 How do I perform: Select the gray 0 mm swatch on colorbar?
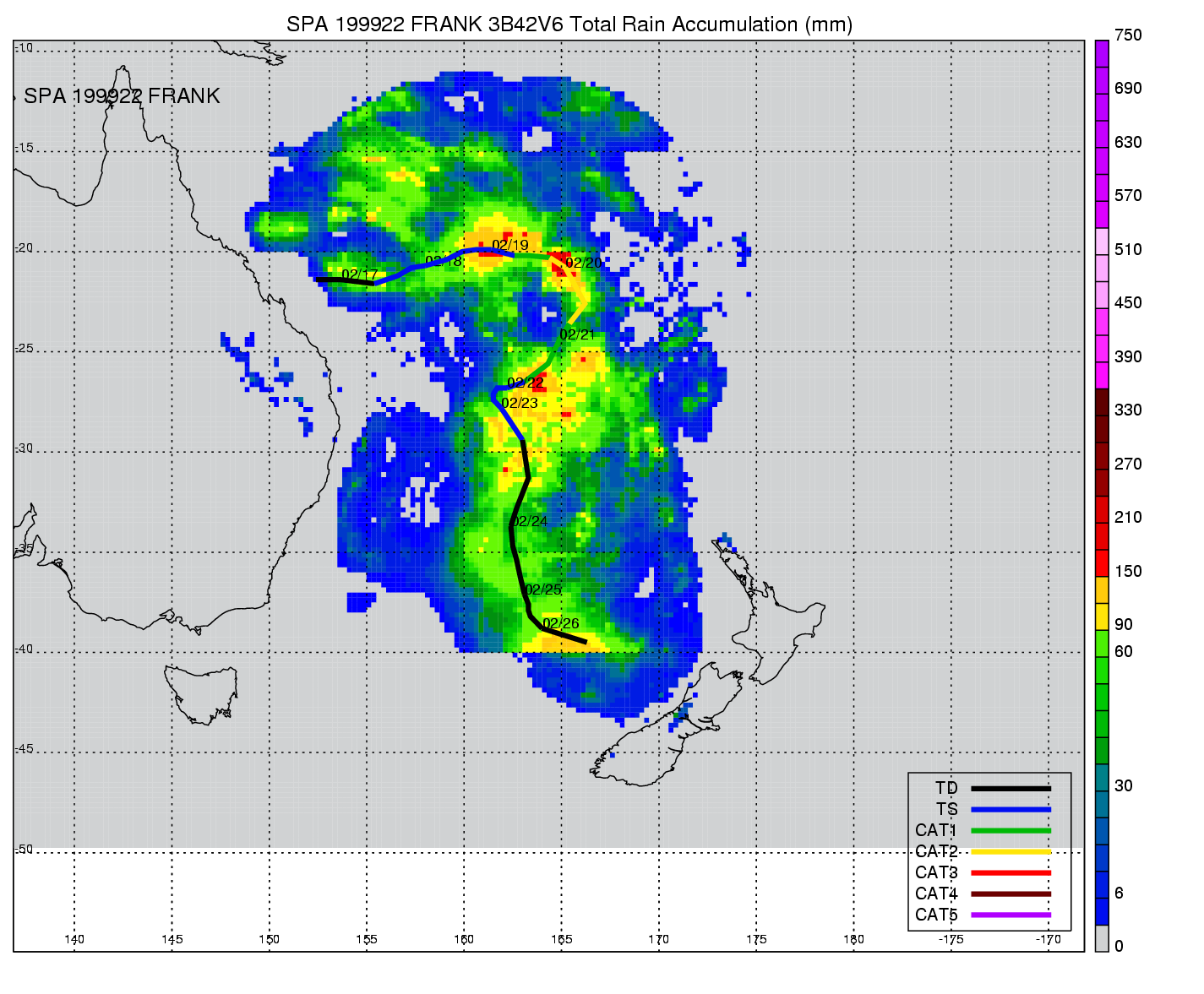point(1102,938)
